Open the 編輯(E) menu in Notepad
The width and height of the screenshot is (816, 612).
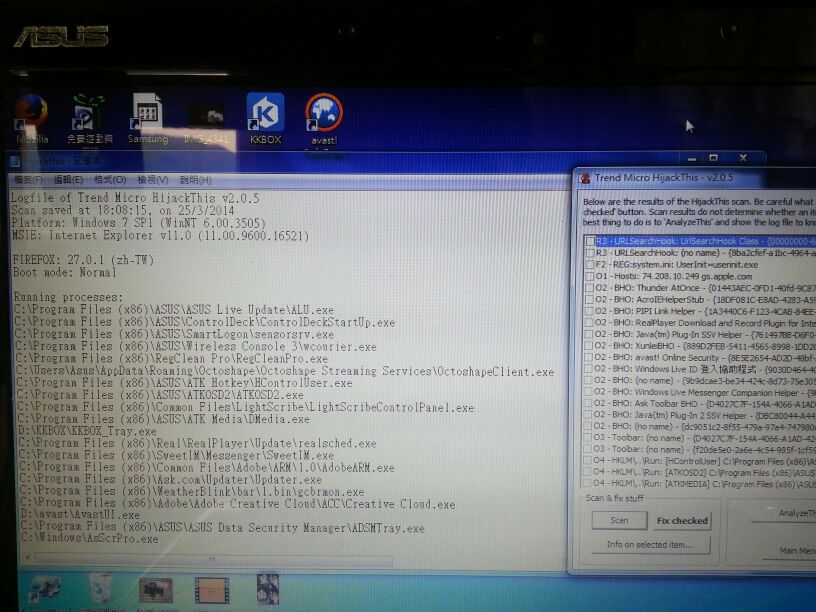tap(68, 180)
